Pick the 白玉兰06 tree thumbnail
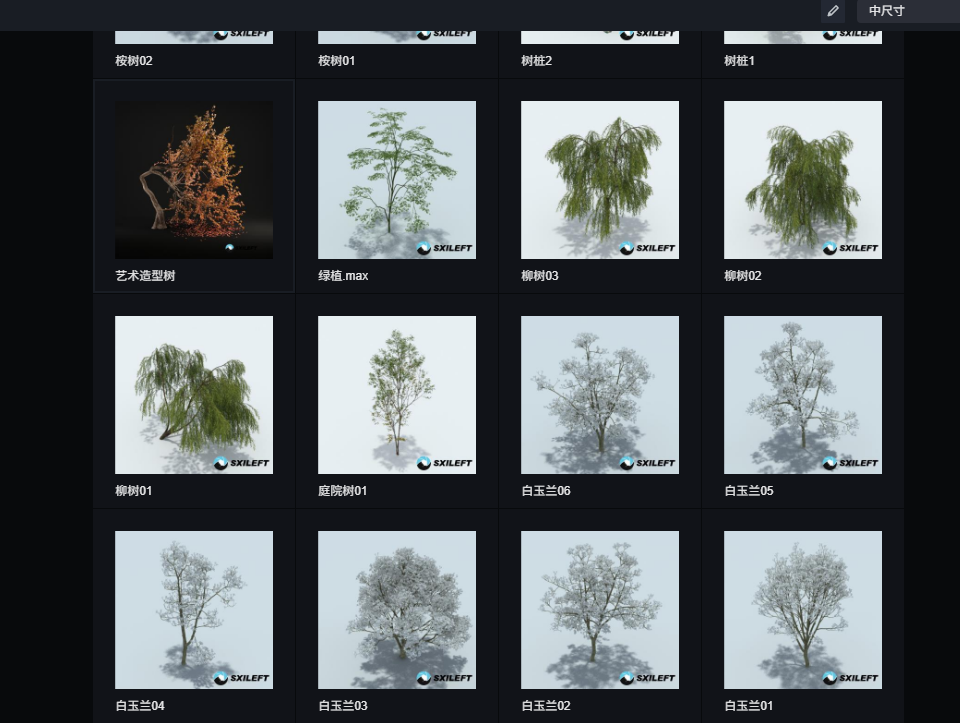The height and width of the screenshot is (723, 960). 600,395
